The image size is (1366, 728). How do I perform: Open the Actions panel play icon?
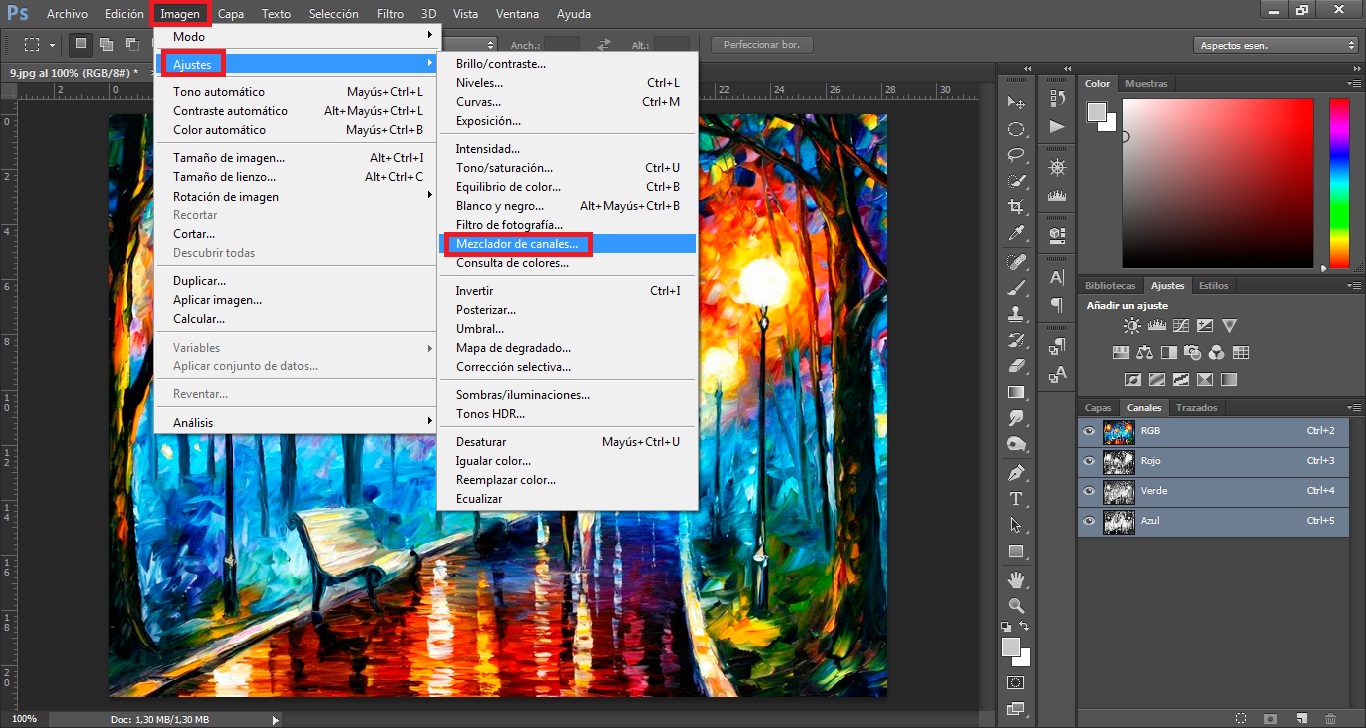[x=1057, y=126]
